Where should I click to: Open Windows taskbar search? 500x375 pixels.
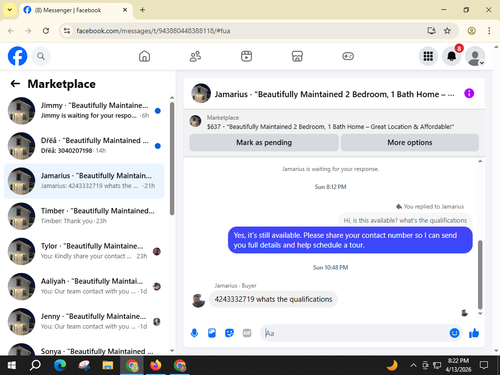click(x=35, y=365)
